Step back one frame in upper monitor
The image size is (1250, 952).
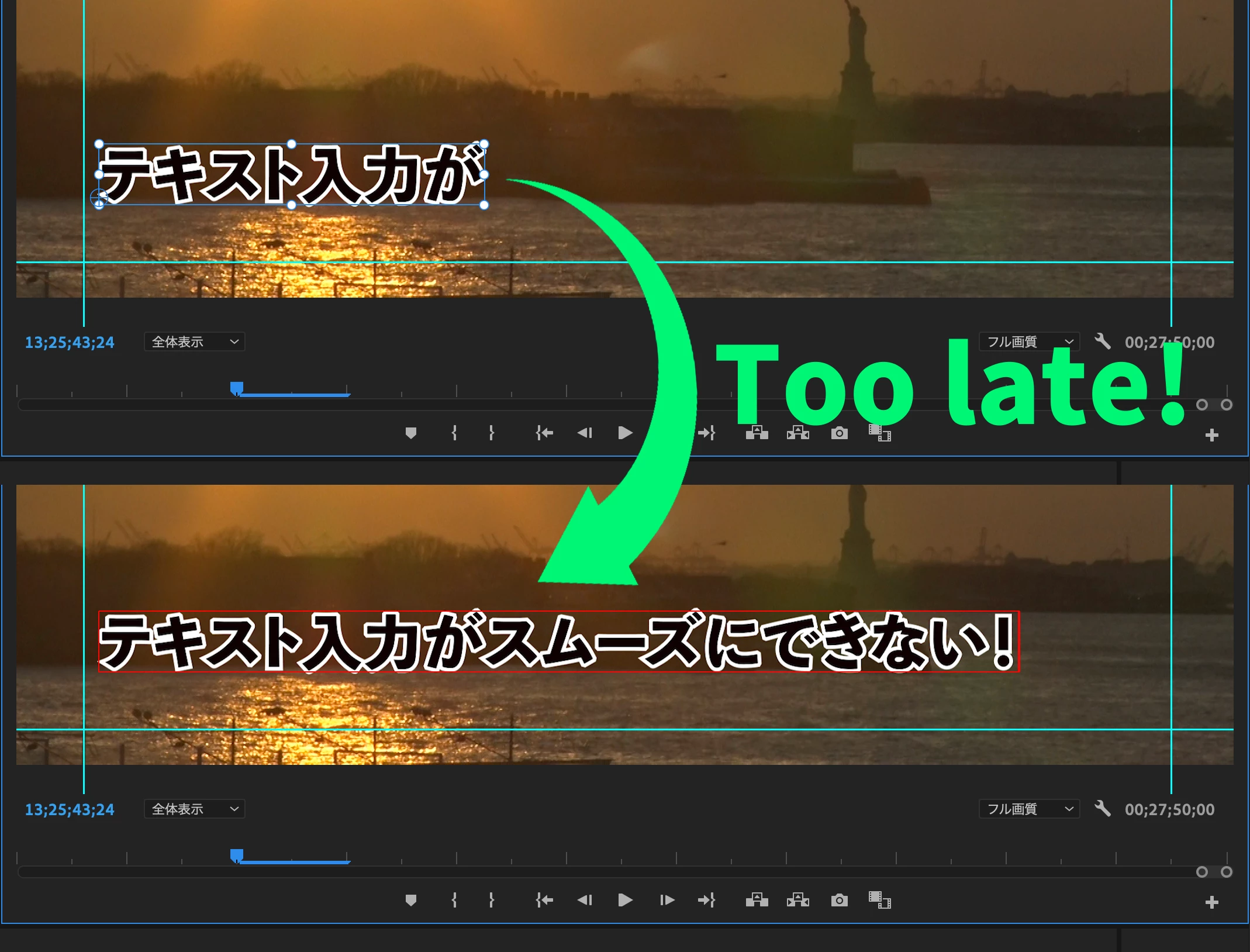585,433
